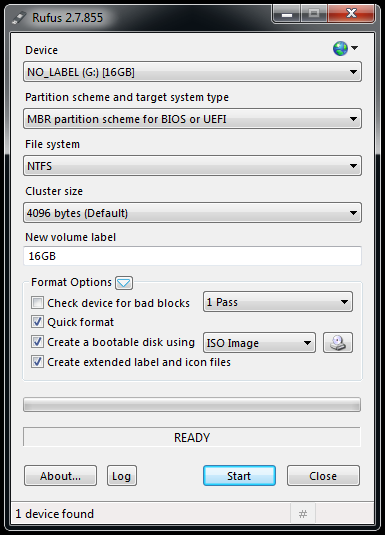This screenshot has width=385, height=535.
Task: Click the empty progress bar
Action: tap(192, 405)
